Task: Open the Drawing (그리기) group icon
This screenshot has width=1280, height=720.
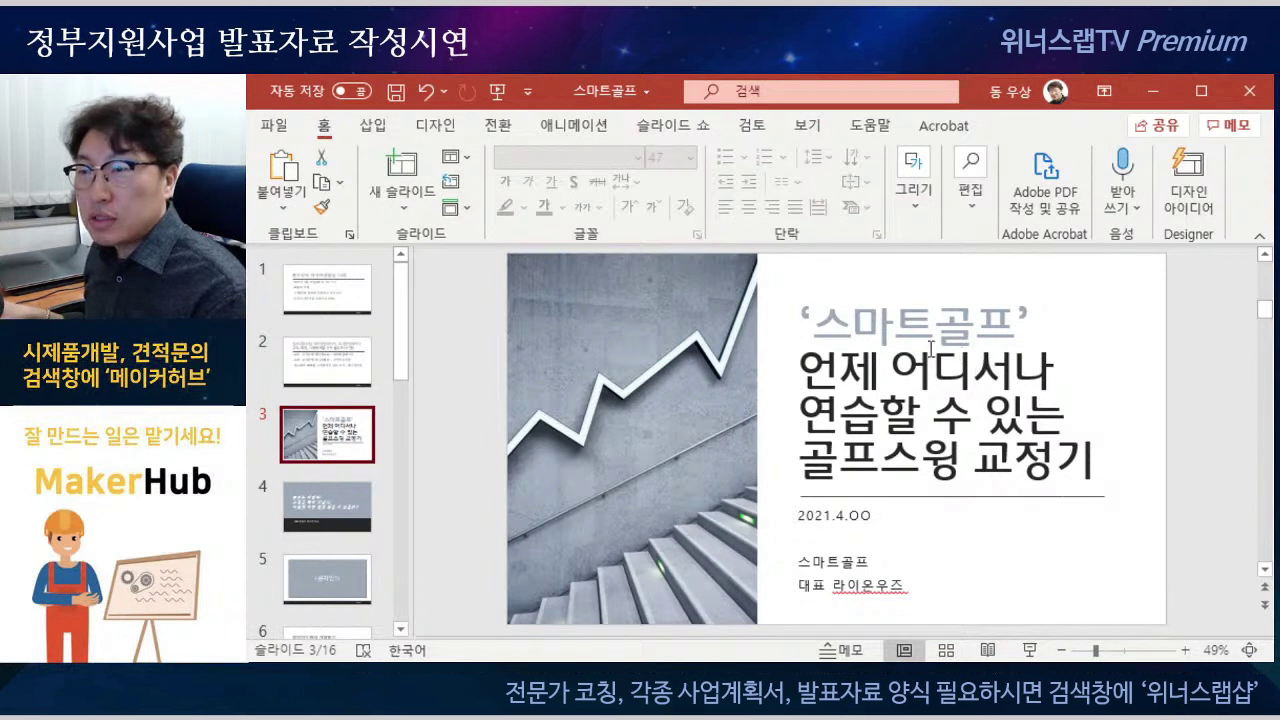Action: [x=913, y=162]
